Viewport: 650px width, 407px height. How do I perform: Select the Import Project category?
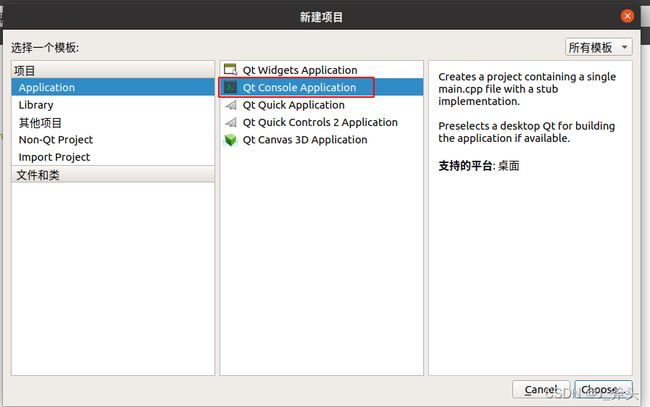113,157
